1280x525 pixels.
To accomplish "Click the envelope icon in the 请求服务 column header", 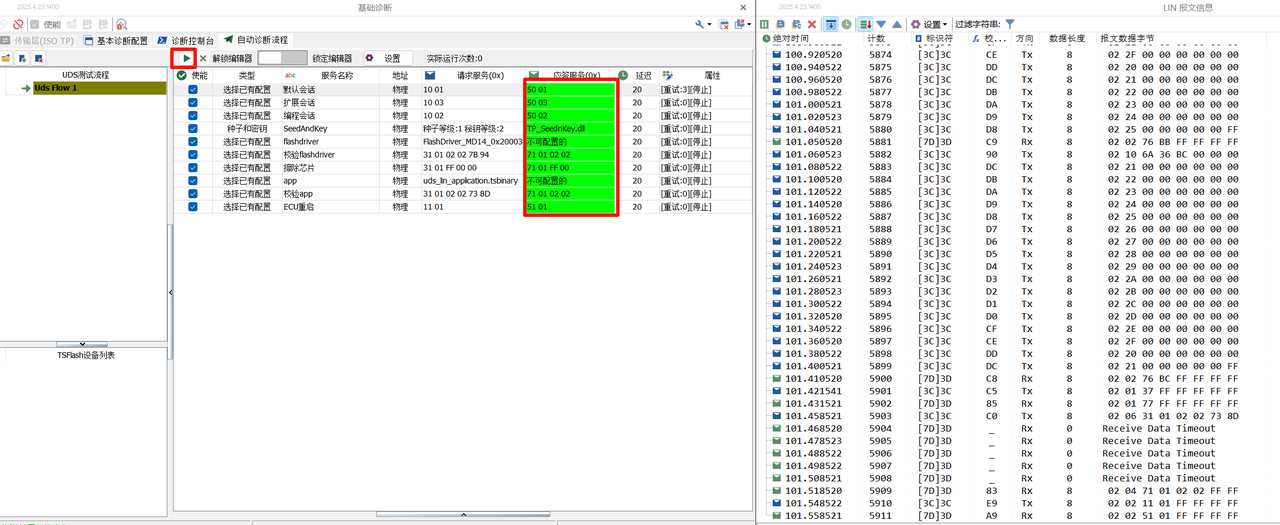I will (430, 75).
